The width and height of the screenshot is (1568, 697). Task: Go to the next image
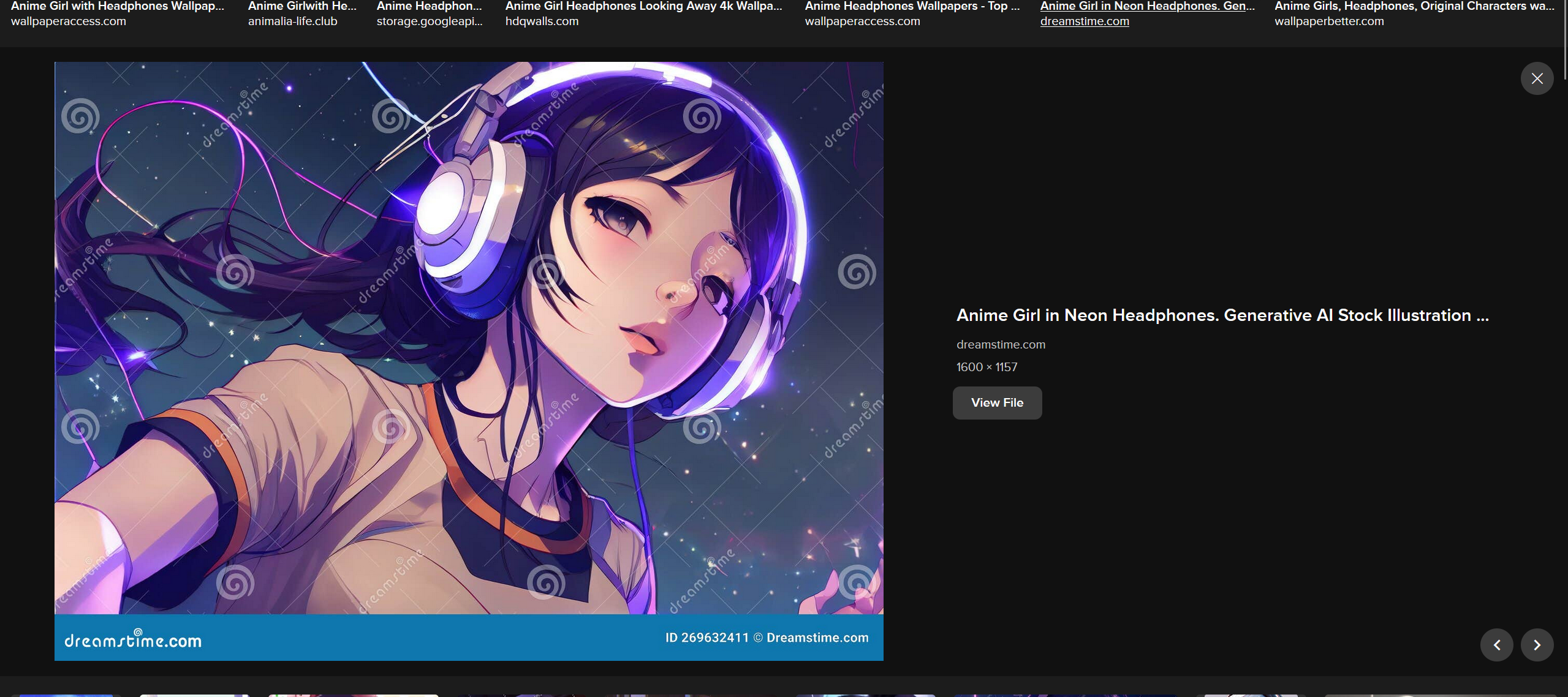pos(1537,645)
